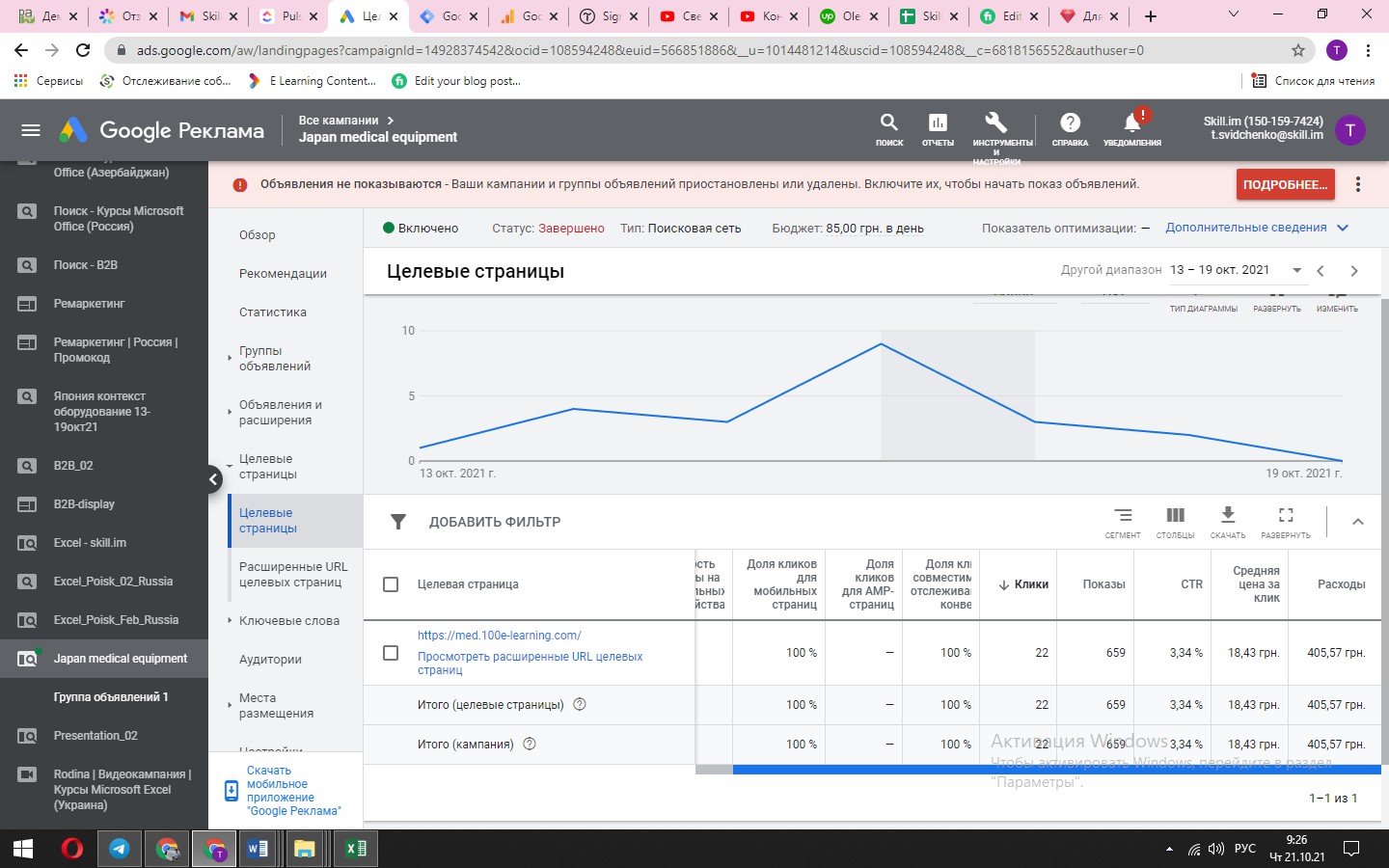Open the notifications bell icon
This screenshot has width=1389, height=868.
(1132, 122)
